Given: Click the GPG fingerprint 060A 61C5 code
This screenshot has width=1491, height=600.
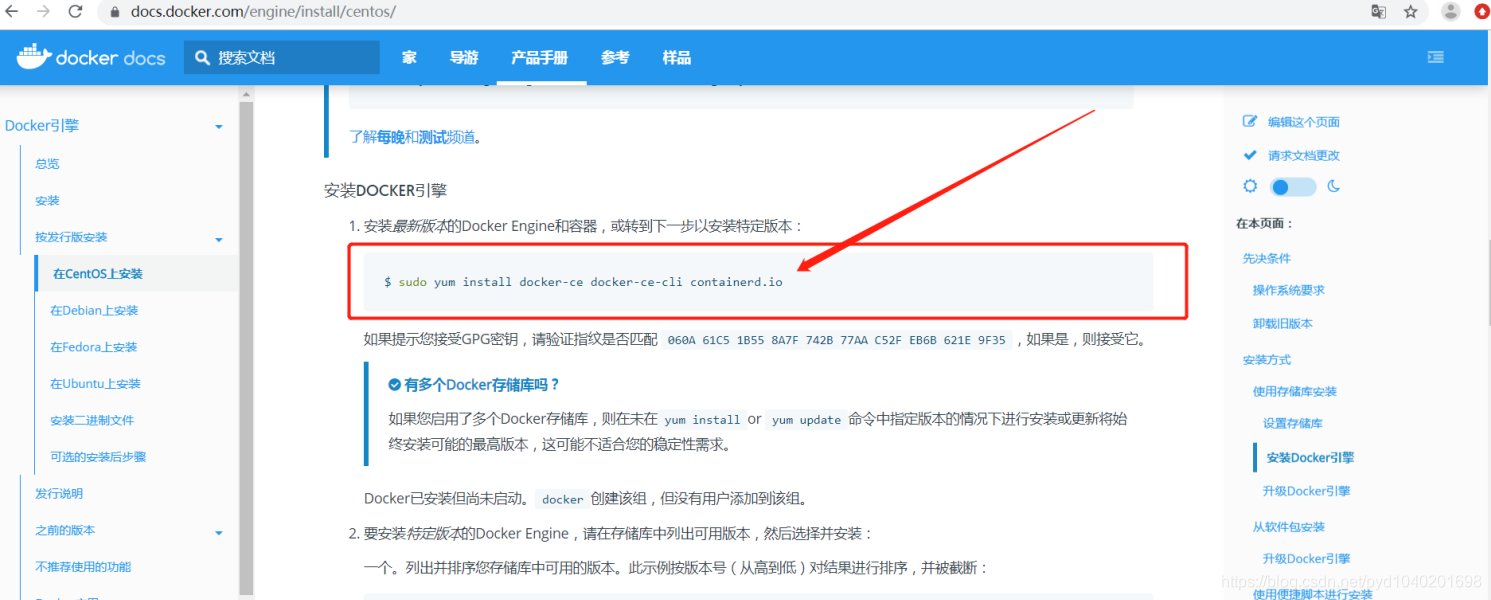Looking at the screenshot, I should pyautogui.click(x=836, y=340).
